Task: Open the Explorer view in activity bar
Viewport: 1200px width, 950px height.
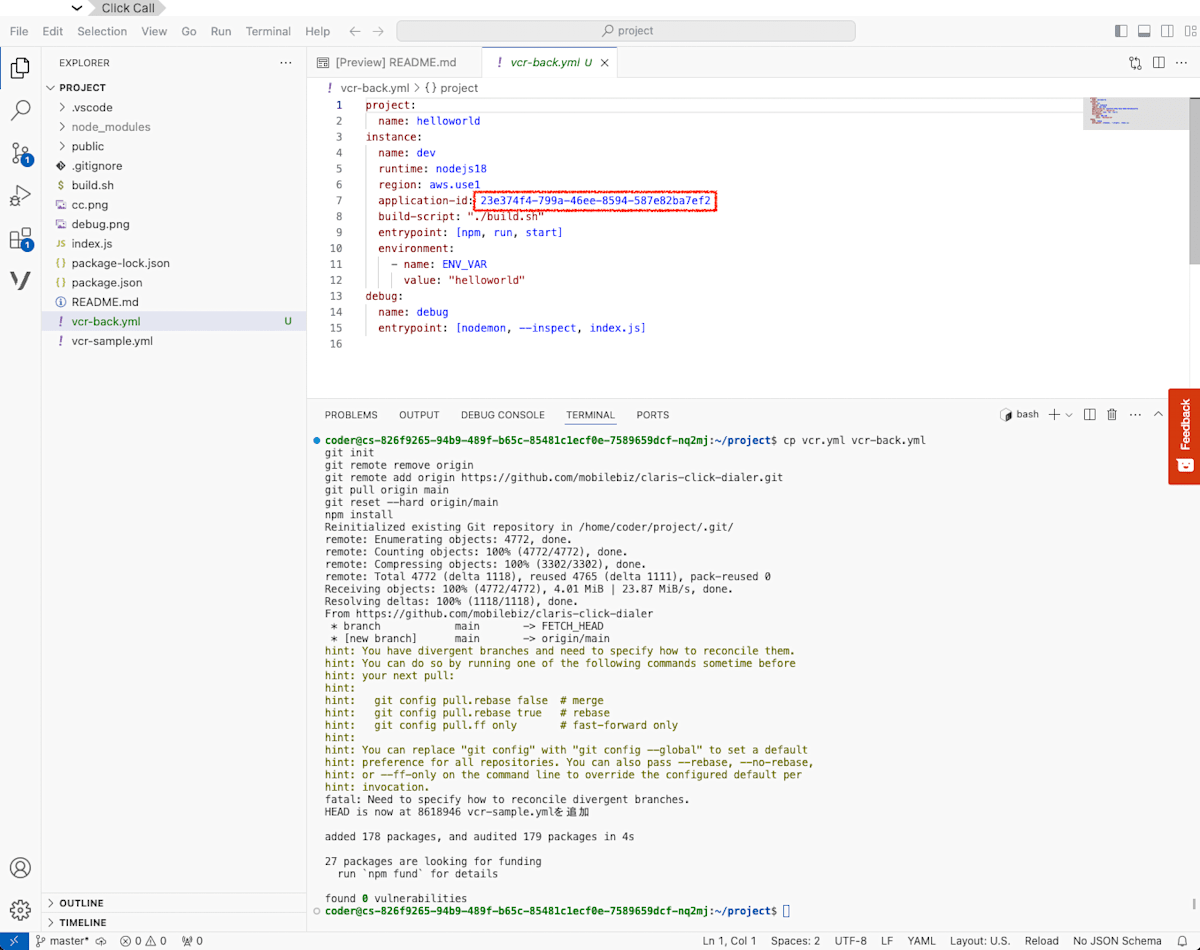Action: (20, 68)
